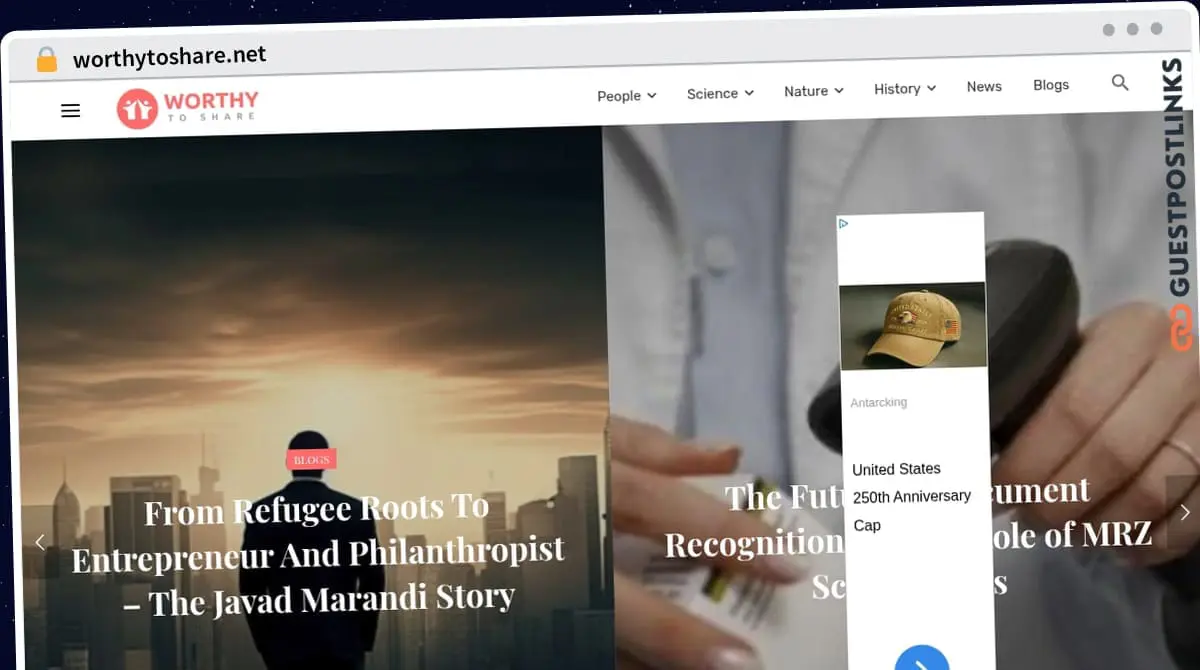Click the cap product image in ad
The height and width of the screenshot is (670, 1200).
tap(912, 325)
